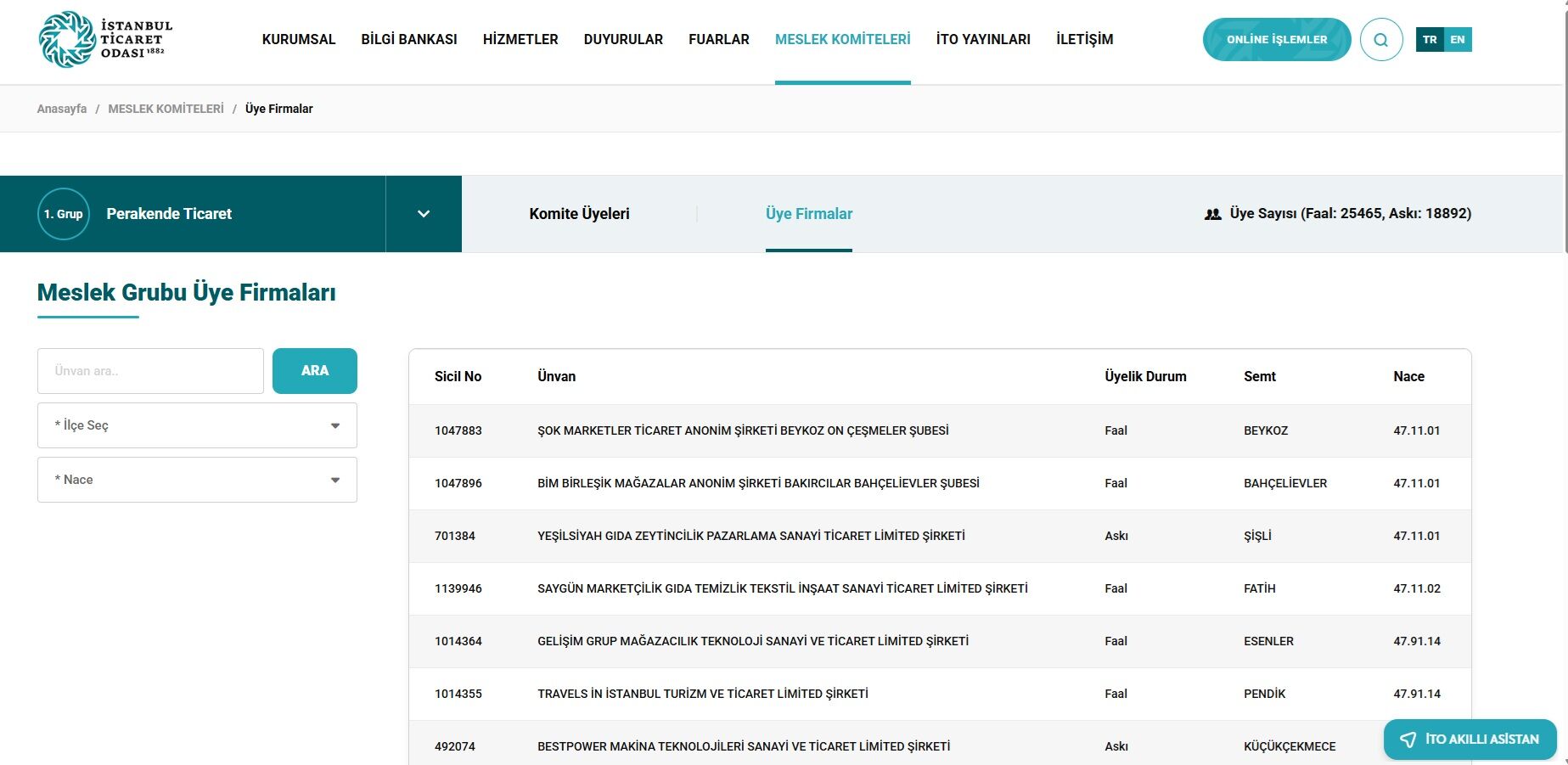
Task: Select BİM BİRLEŞİK MAĞAZALAR BAHÇELİEVLER row
Action: coord(940,484)
